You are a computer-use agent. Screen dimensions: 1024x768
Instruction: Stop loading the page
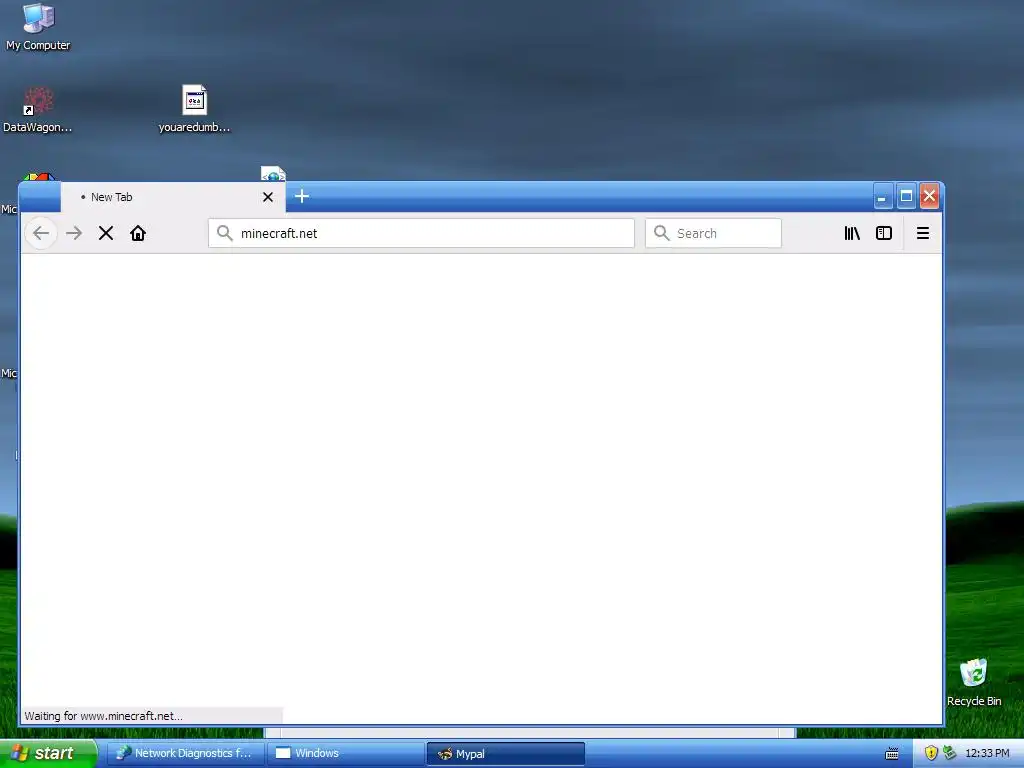click(x=106, y=233)
